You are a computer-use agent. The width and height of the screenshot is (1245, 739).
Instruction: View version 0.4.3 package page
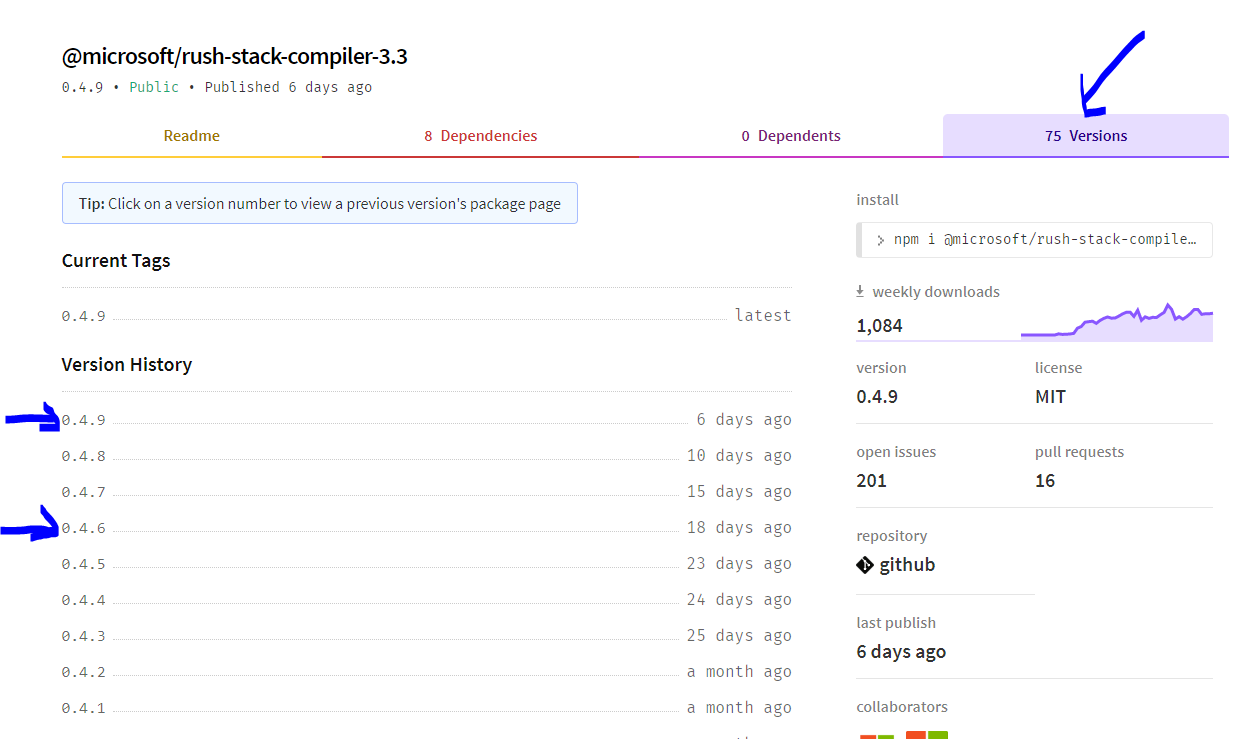[84, 636]
